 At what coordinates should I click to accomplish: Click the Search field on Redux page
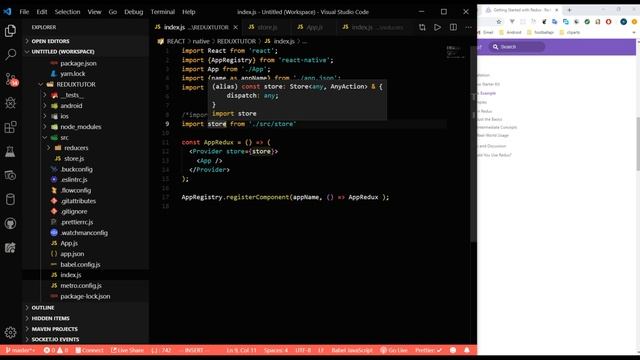[517, 47]
